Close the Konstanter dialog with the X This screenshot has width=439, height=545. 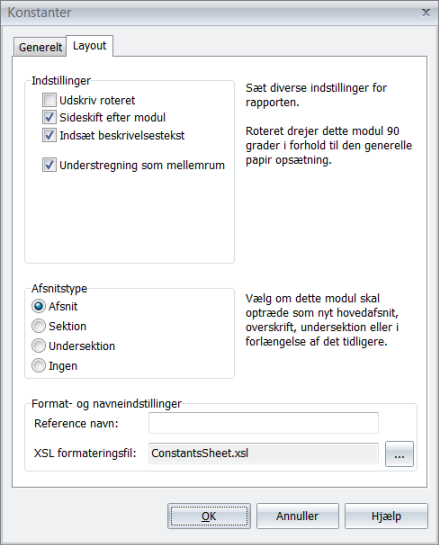[426, 13]
